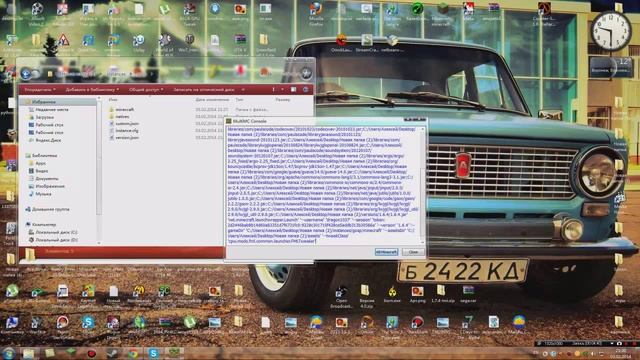The image size is (640, 360).
Task: Open the 1.7.4 mini.zip desktop file
Action: point(442,294)
